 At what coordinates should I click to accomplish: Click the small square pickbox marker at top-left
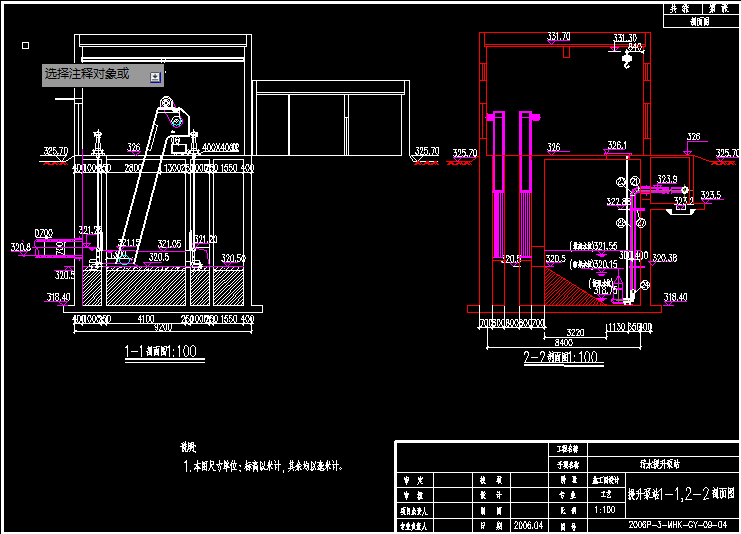coord(26,44)
